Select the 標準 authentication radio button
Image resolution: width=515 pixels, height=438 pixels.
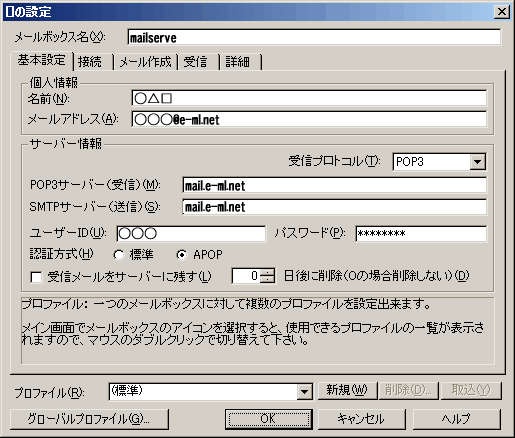click(118, 255)
